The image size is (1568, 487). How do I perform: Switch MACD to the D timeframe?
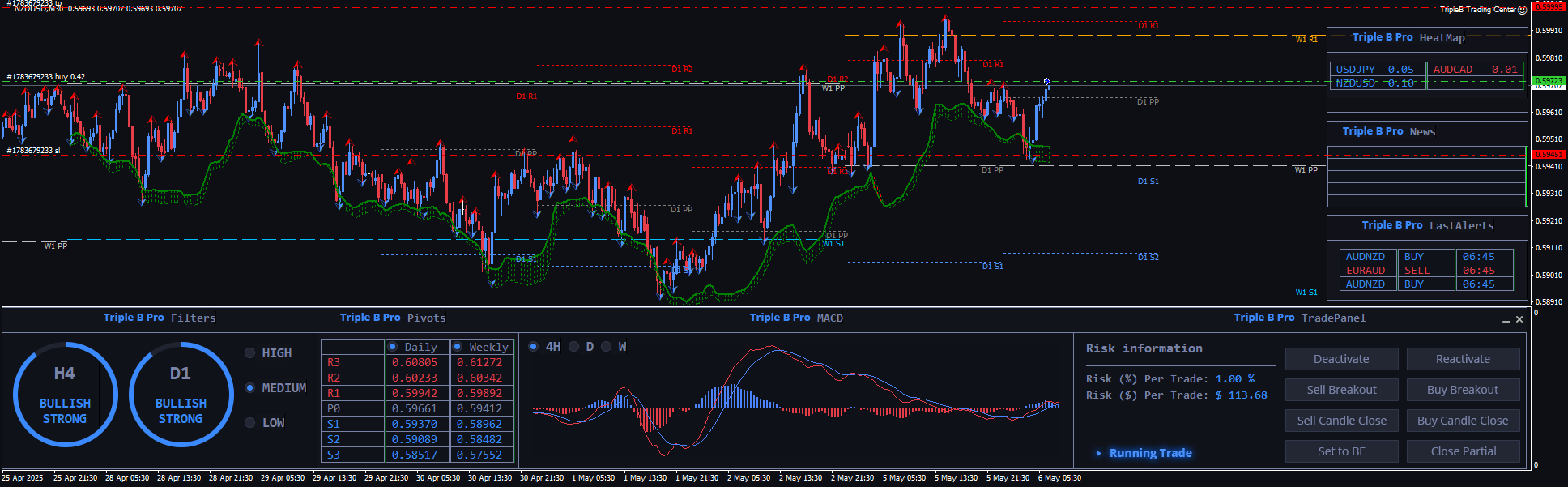click(x=574, y=347)
